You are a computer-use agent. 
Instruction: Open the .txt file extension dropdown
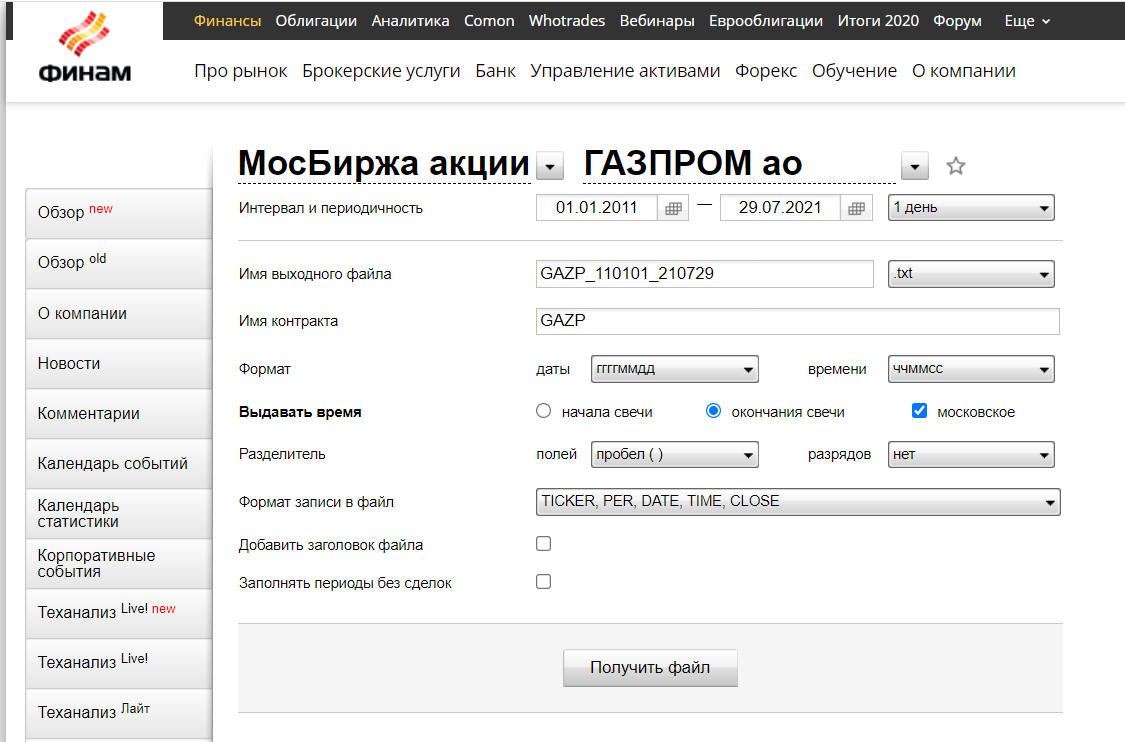971,273
